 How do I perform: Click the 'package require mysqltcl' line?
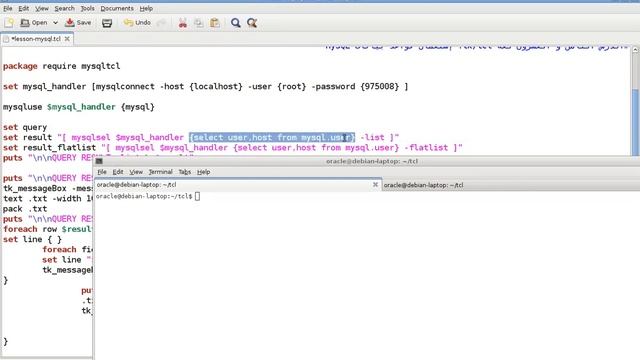click(62, 66)
